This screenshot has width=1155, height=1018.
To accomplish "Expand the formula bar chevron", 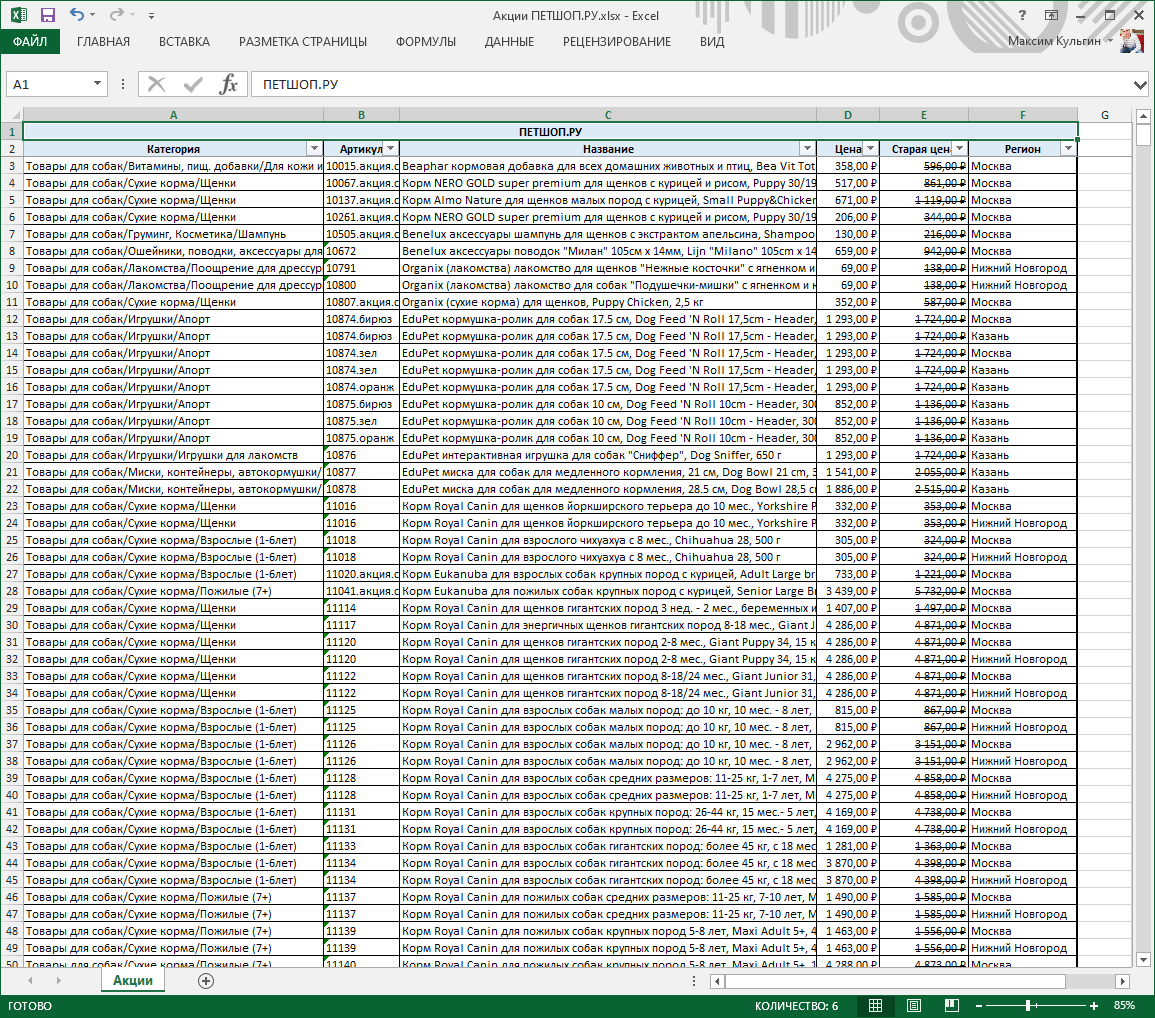I will point(1140,85).
